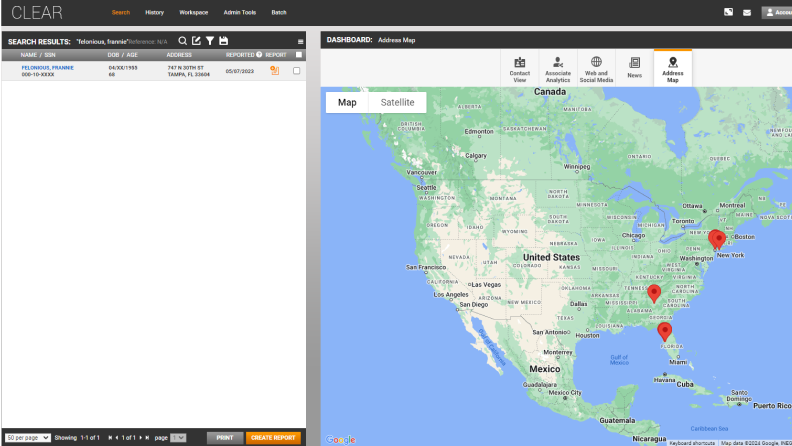792x446 pixels.
Task: Switch to the News tab
Action: [634, 68]
